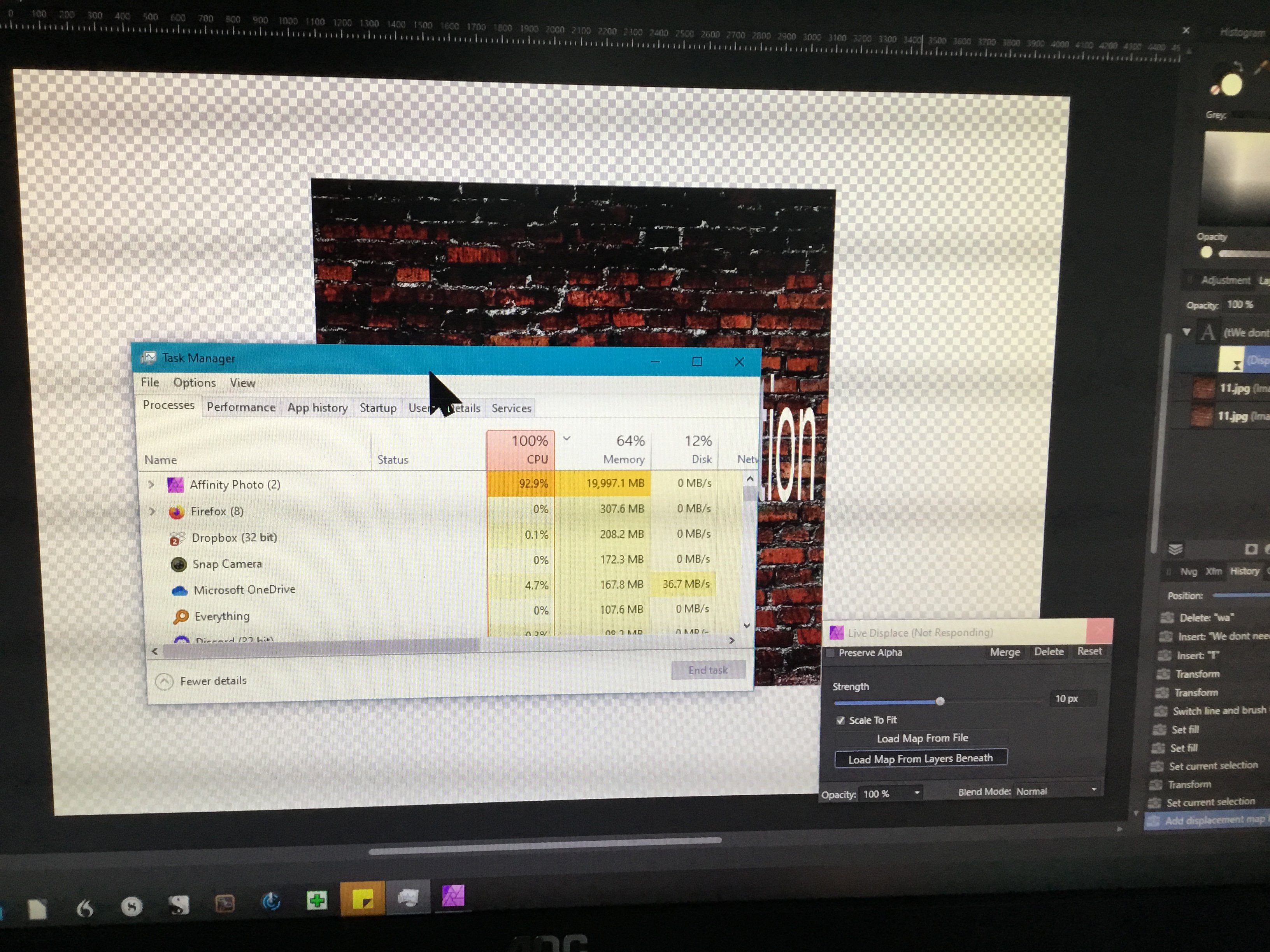1270x952 pixels.
Task: Collapse Task Manager via Fewer details arrow
Action: [x=164, y=681]
